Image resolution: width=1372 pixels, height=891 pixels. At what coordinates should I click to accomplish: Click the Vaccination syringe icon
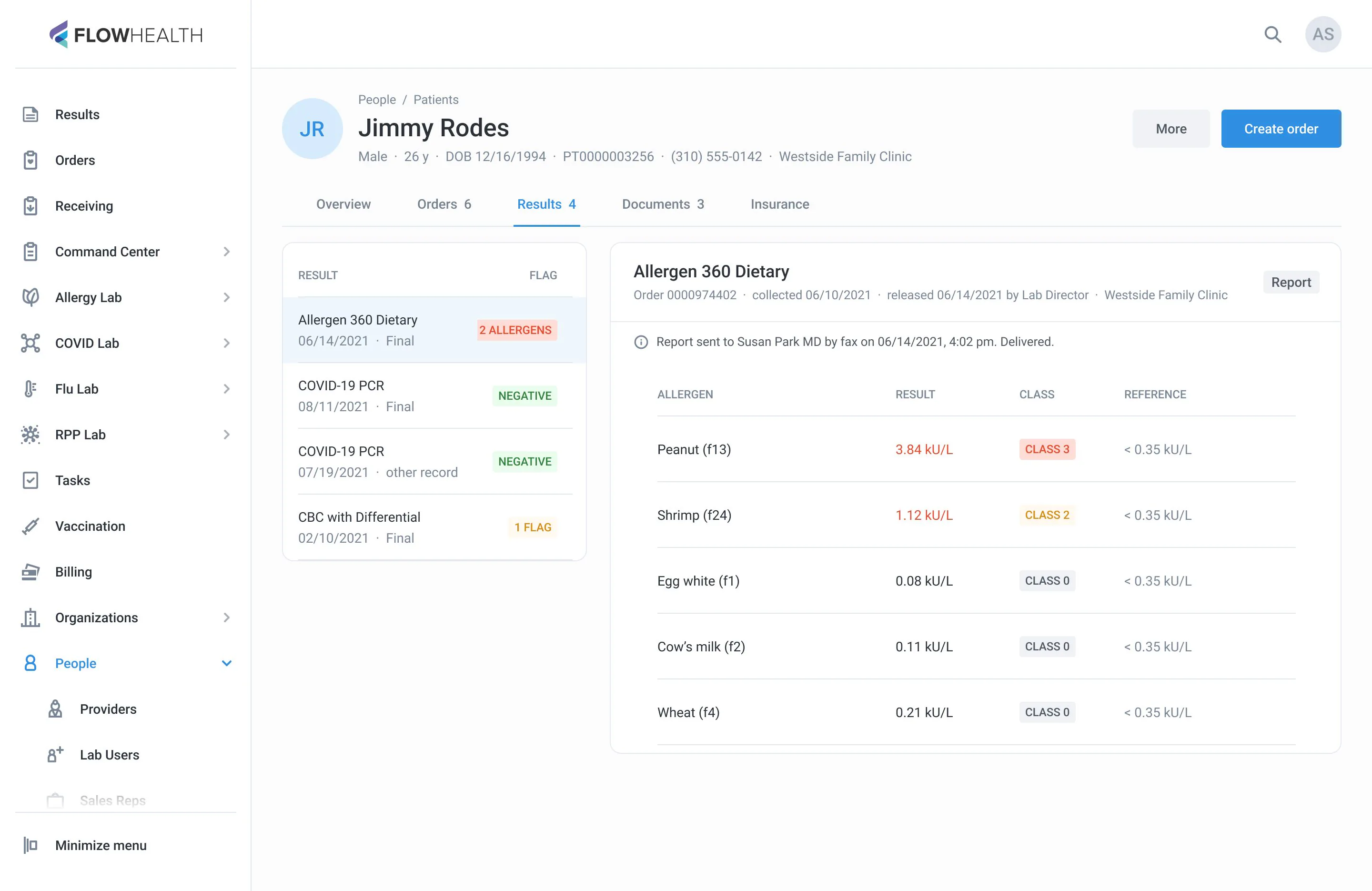pyautogui.click(x=30, y=526)
